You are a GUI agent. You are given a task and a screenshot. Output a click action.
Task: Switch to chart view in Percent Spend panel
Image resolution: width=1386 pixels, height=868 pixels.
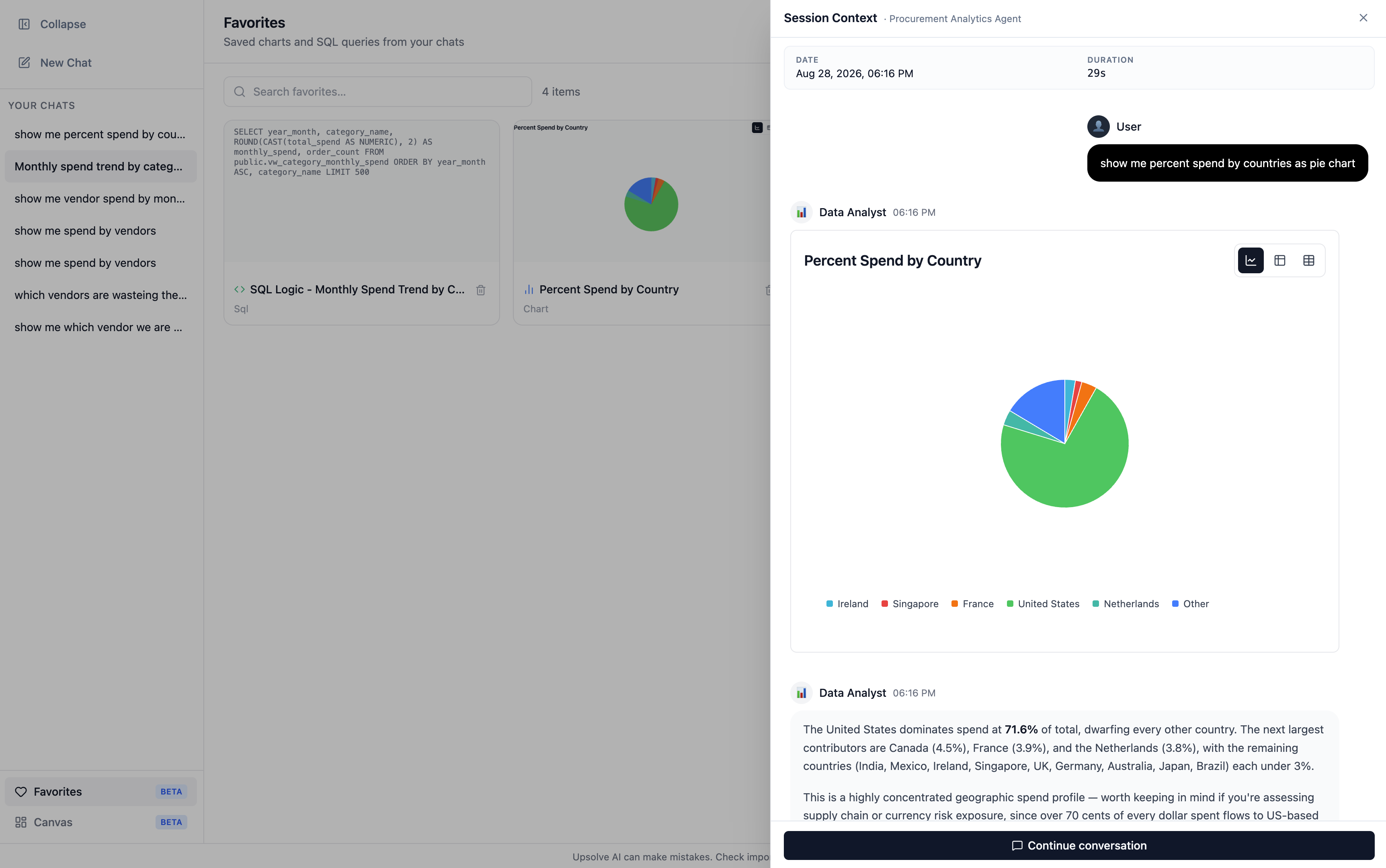pos(1251,261)
